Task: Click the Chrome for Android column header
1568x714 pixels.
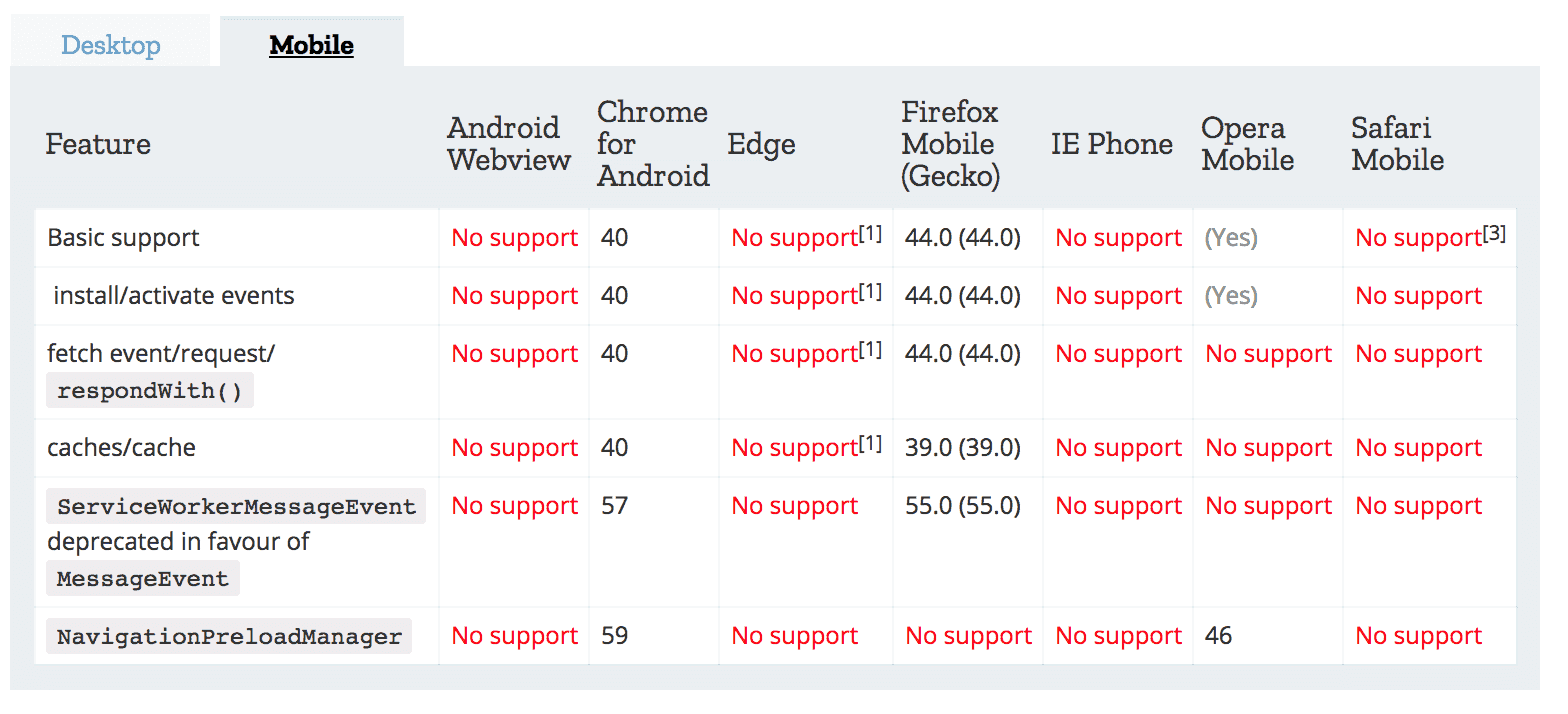Action: 653,144
